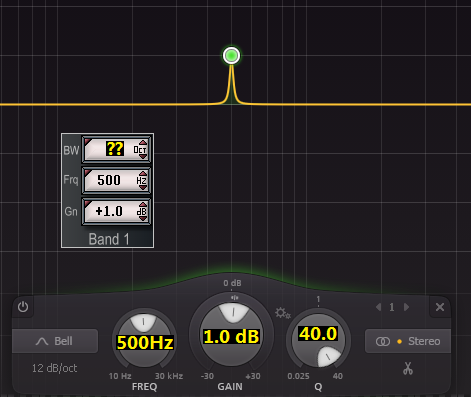Click the Gn value field showing +1.0
This screenshot has height=397, width=471.
[x=116, y=211]
